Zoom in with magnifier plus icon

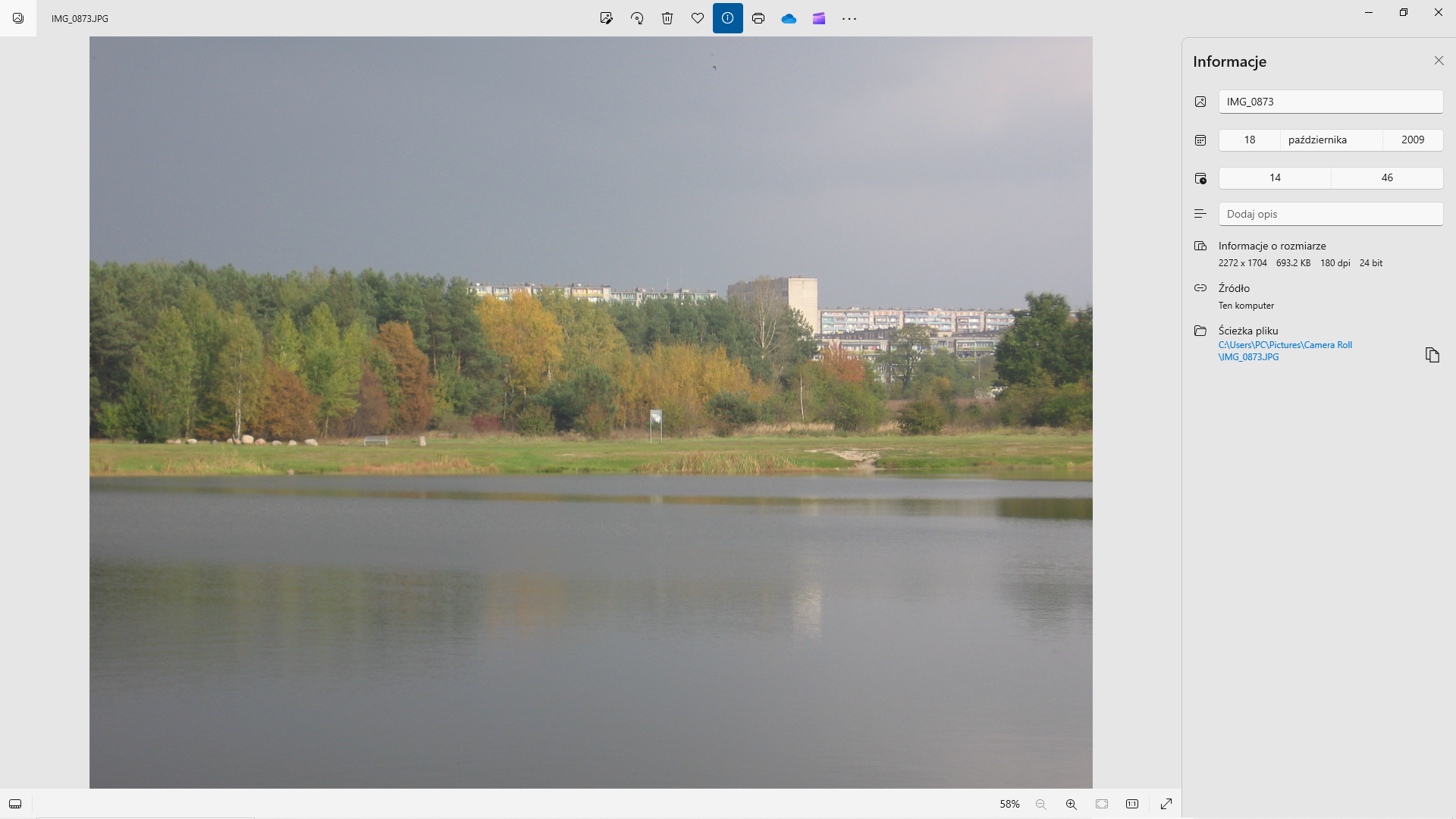[x=1071, y=804]
